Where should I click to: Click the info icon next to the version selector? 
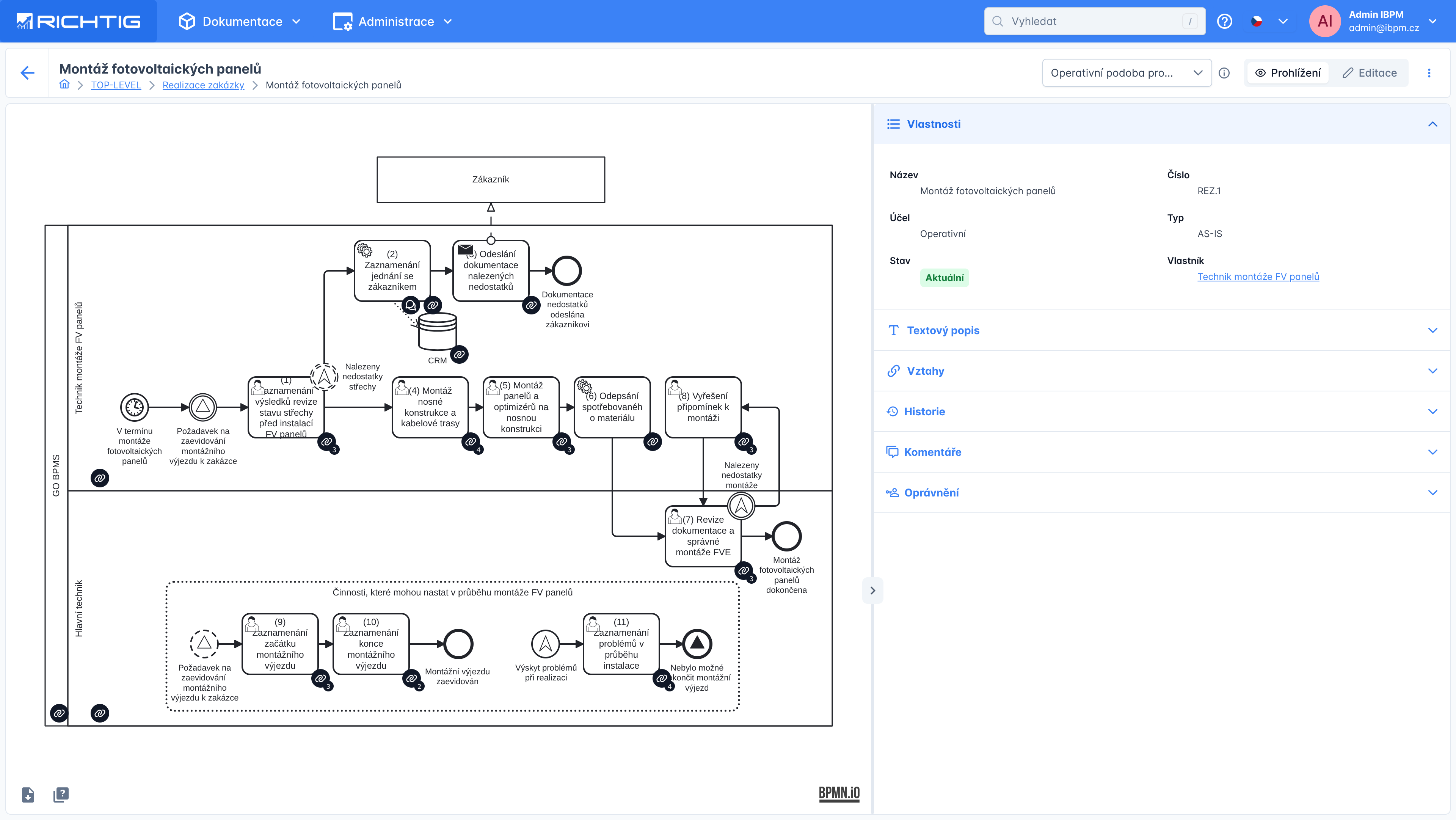click(x=1224, y=72)
